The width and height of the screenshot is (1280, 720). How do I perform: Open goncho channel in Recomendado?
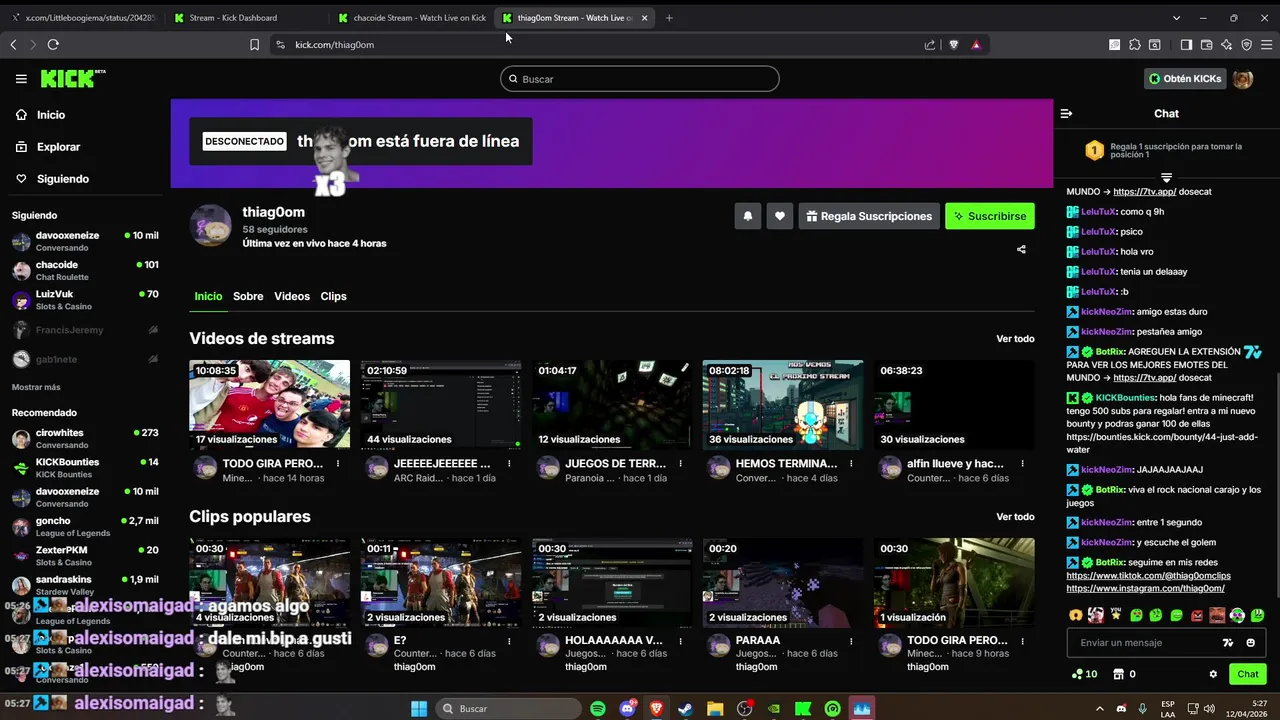(85, 527)
